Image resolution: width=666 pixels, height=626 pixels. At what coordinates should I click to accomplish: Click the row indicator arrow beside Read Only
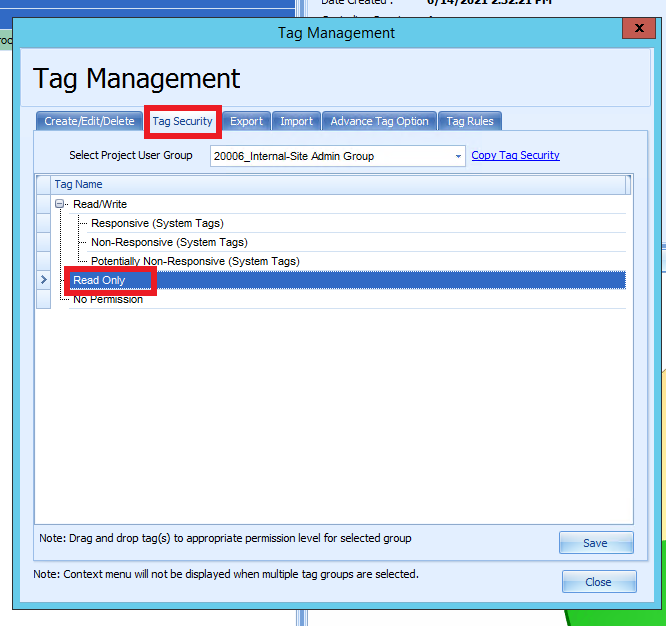pyautogui.click(x=43, y=280)
